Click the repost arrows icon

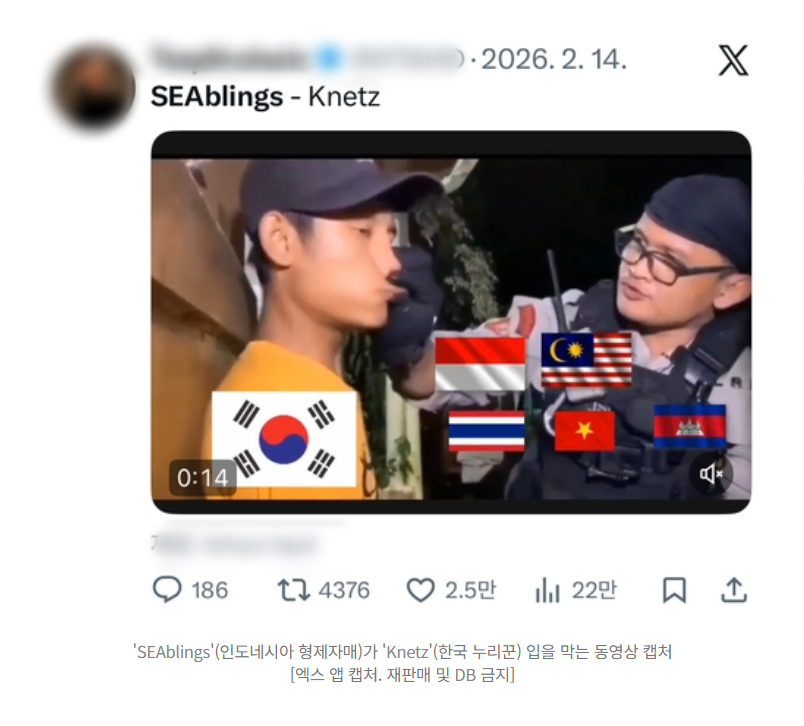pos(294,590)
